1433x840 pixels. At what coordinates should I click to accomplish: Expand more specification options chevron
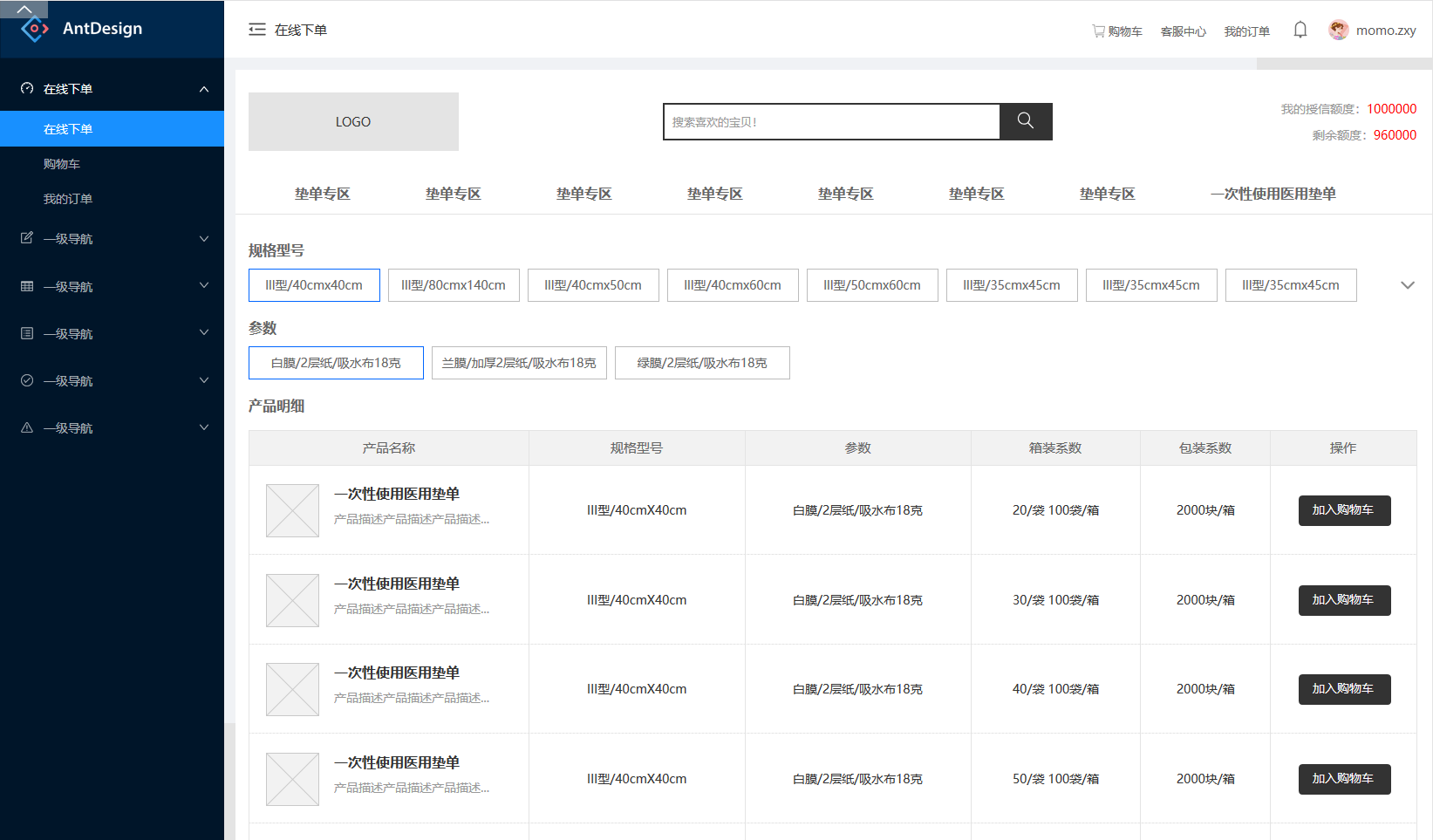pyautogui.click(x=1407, y=285)
